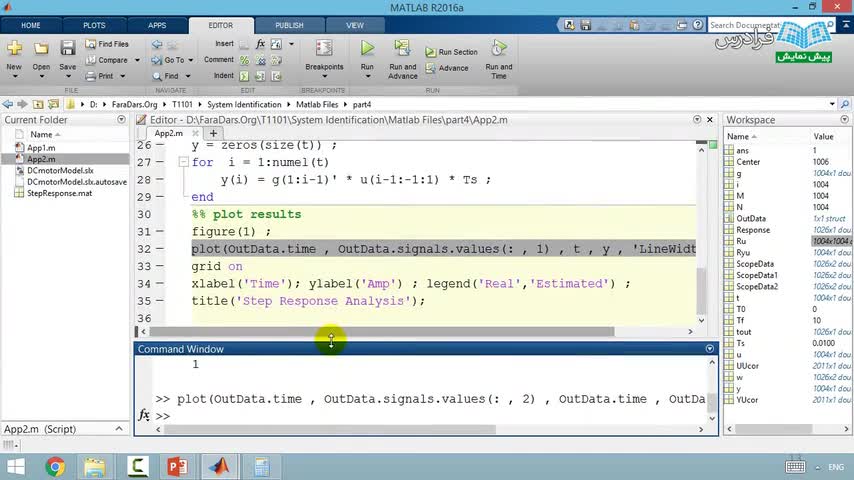Click the editor horizontal scrollbar
The height and width of the screenshot is (480, 854).
click(381, 331)
